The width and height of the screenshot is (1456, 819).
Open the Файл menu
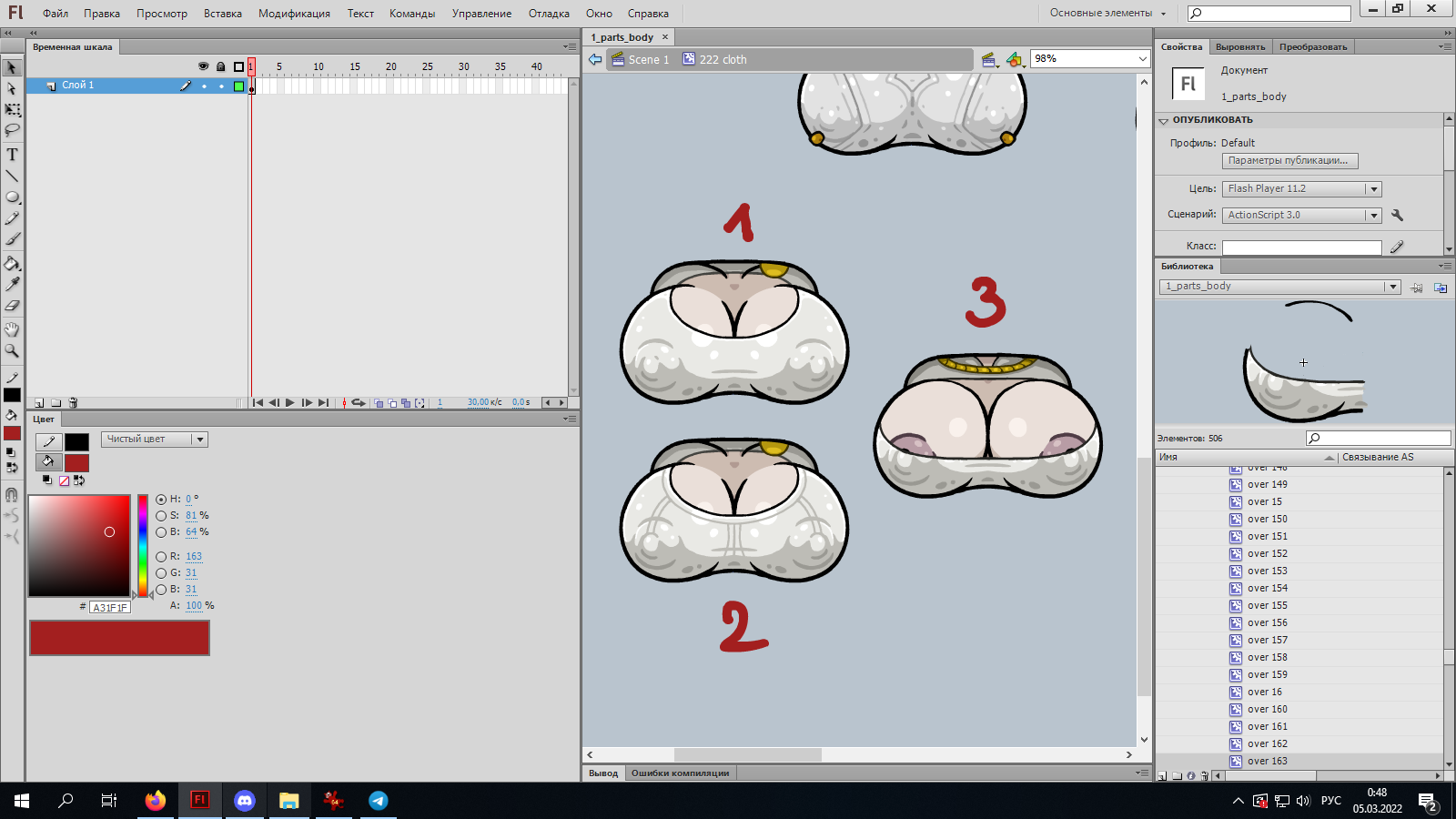click(x=56, y=14)
